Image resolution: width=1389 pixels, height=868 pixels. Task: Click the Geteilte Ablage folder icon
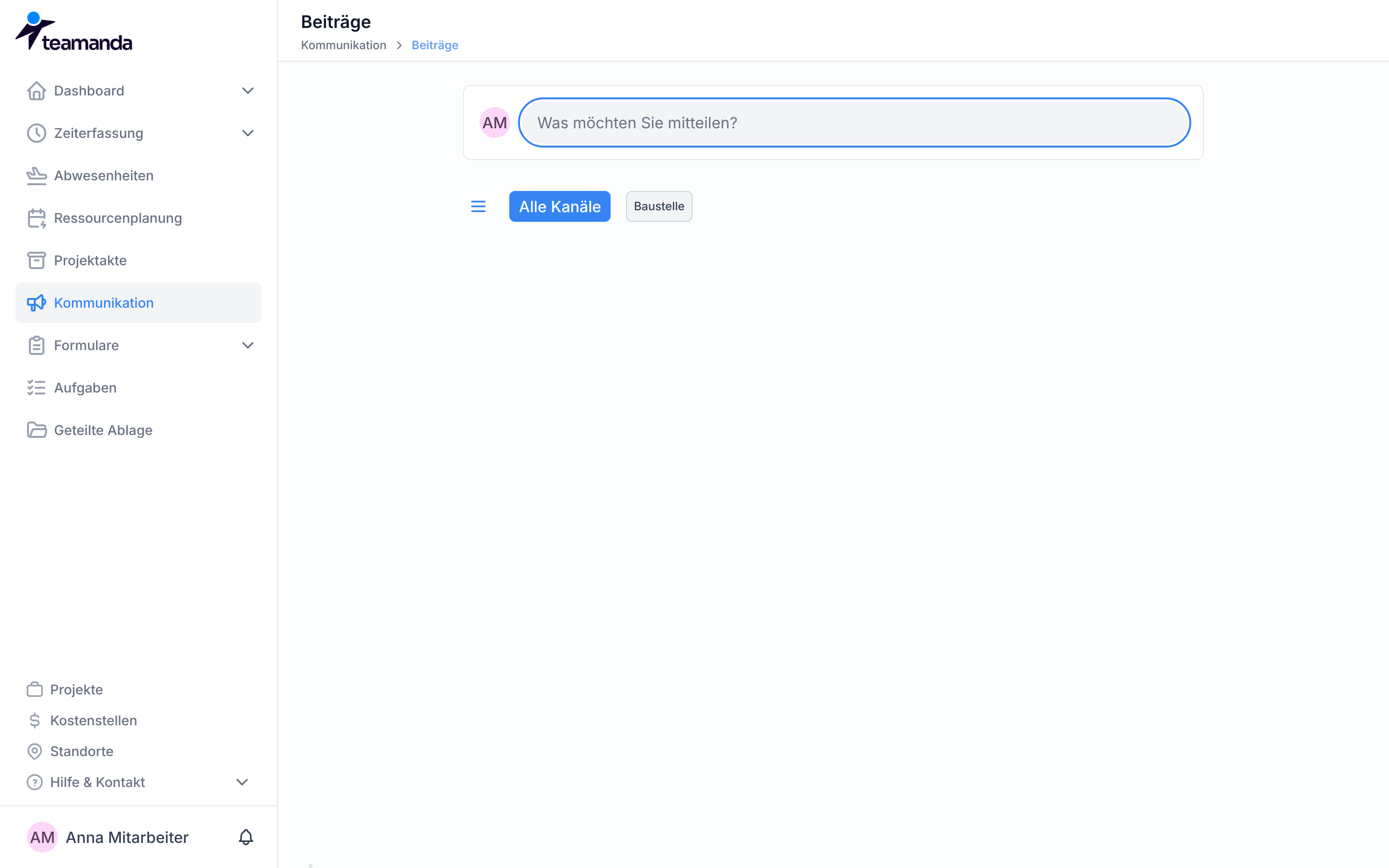click(x=36, y=431)
